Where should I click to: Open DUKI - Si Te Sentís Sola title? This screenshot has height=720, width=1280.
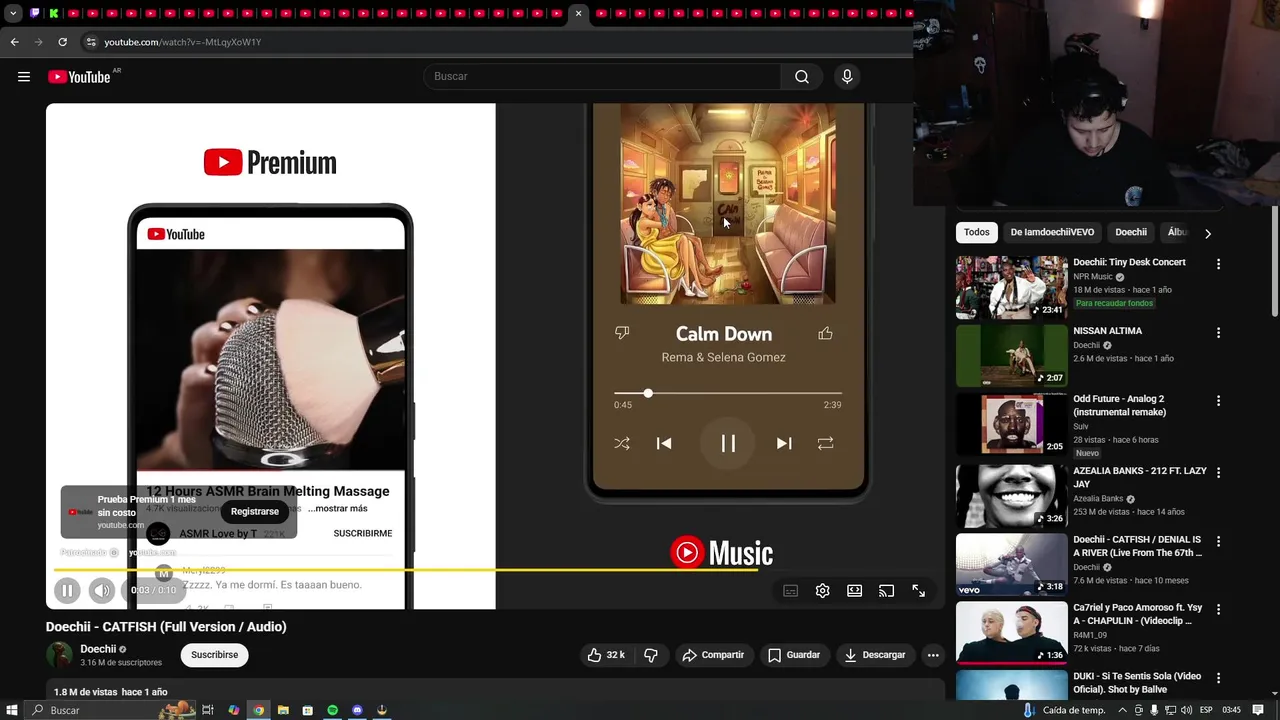[1138, 682]
